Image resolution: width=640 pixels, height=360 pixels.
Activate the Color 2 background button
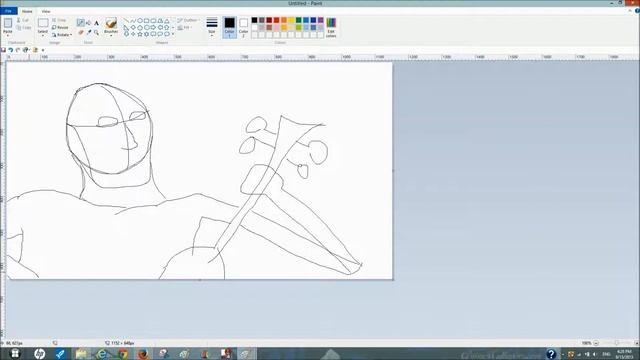click(243, 28)
